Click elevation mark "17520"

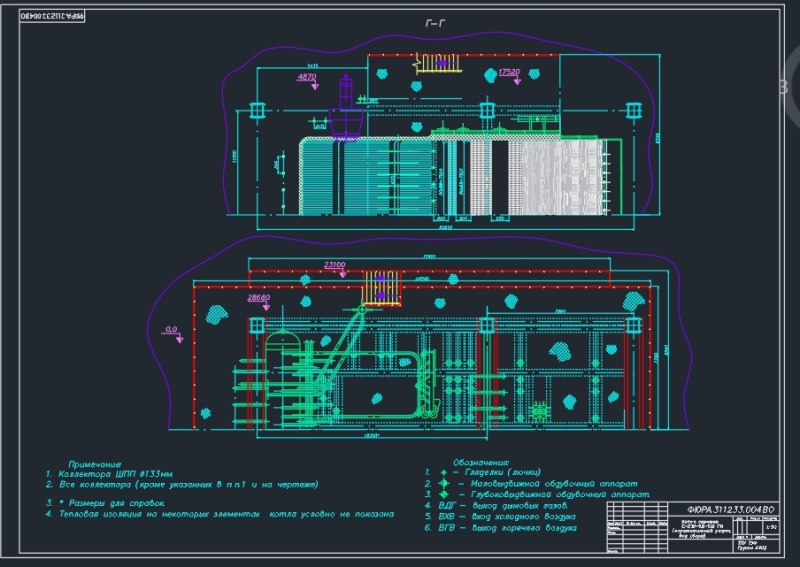click(x=509, y=72)
